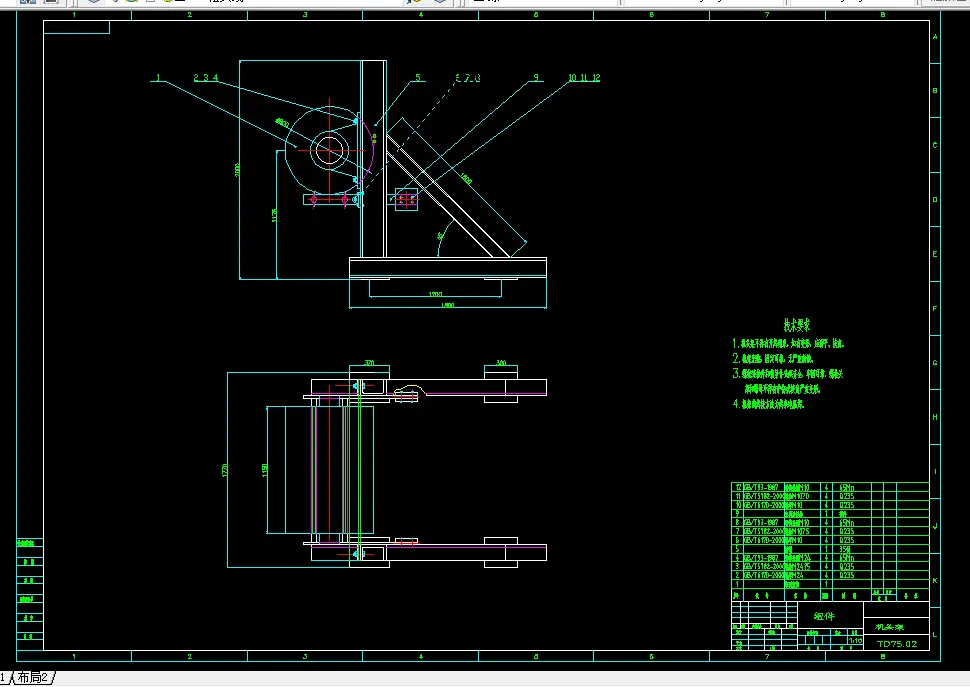Select part leader label 1
This screenshot has width=970, height=687.
point(158,78)
